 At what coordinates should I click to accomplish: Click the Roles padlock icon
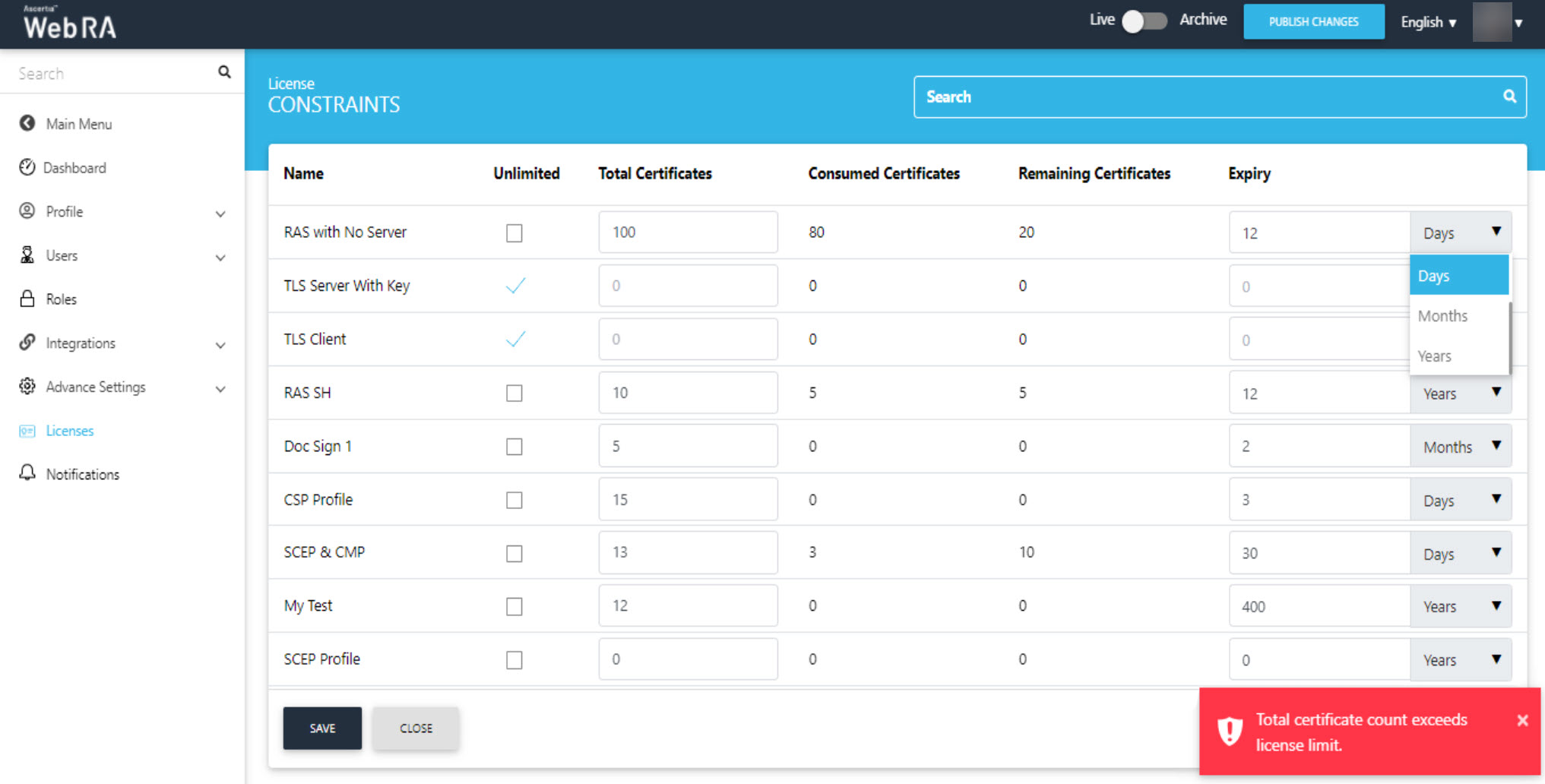(27, 299)
